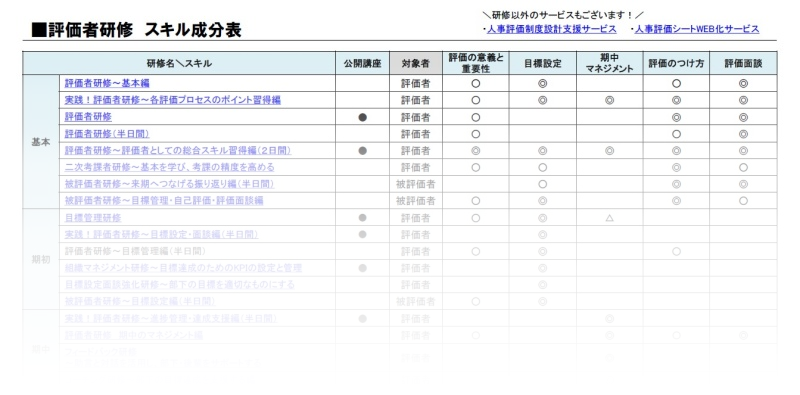Click 対象者 cell 被評価者 in 振り返り編 row
This screenshot has width=800, height=395.
415,184
